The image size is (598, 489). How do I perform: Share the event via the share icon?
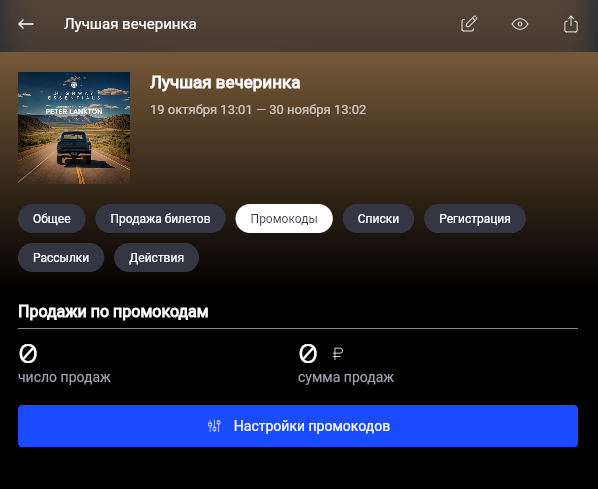571,24
